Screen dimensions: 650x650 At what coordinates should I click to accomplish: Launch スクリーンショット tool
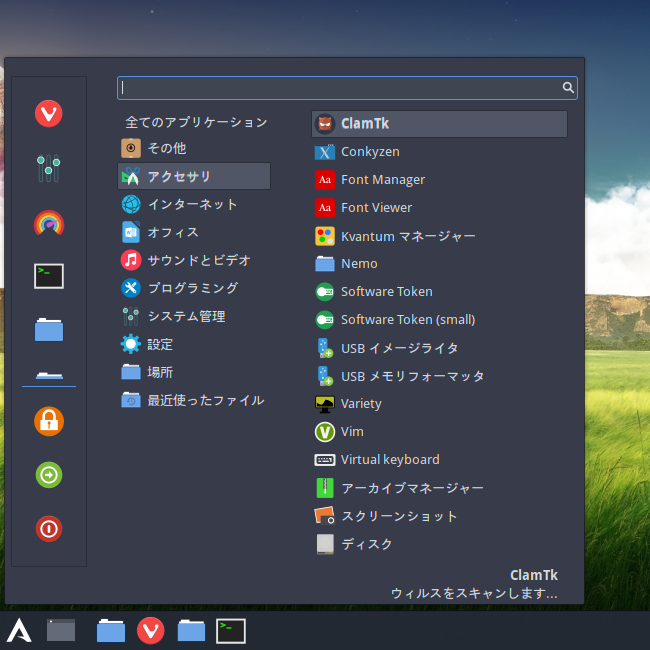click(439, 516)
